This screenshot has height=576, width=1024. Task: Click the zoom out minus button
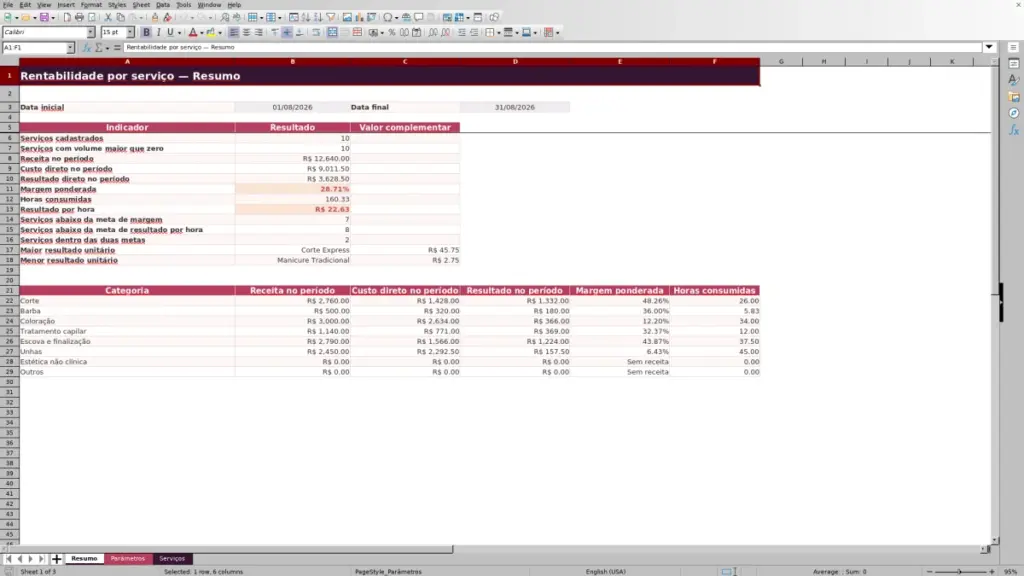(x=929, y=571)
